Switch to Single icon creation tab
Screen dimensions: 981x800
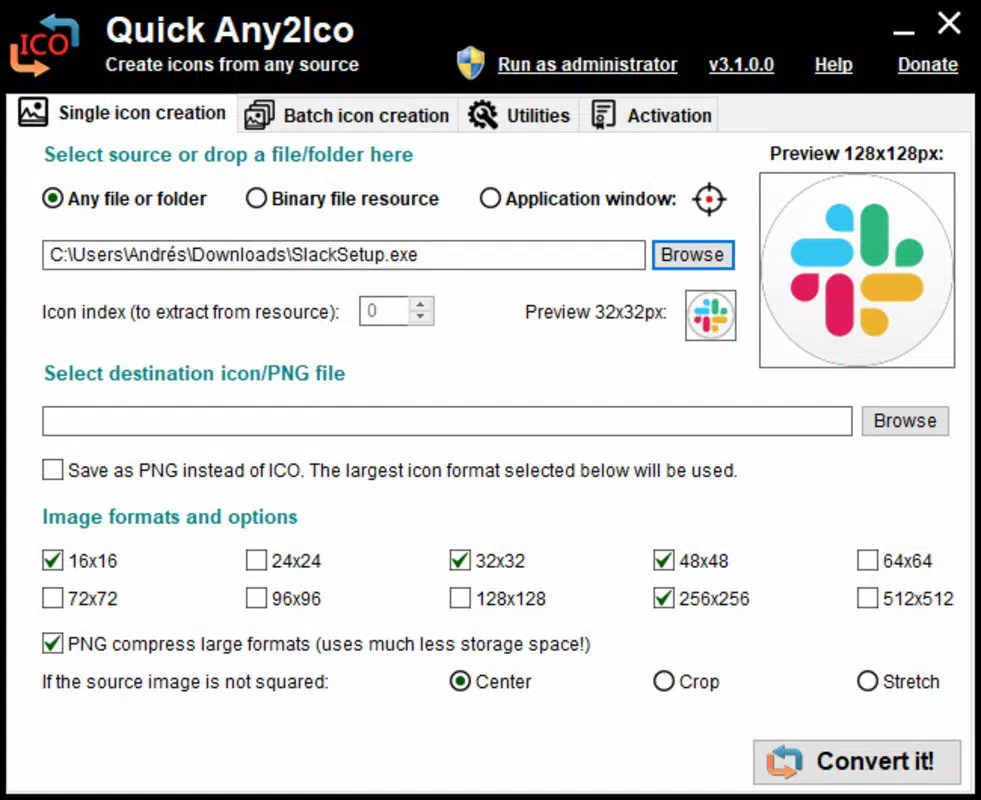pos(123,113)
